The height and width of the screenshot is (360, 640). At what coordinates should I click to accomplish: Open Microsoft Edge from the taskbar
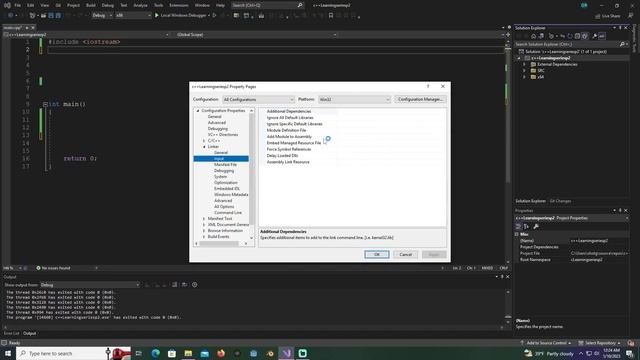pos(156,353)
